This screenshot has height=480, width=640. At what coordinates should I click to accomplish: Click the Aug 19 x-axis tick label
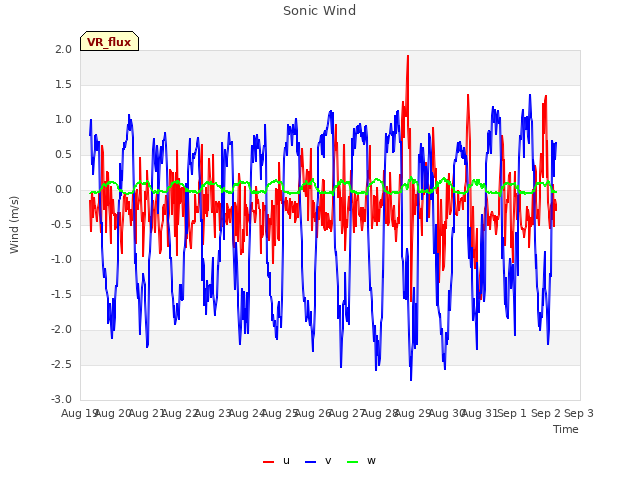(79, 413)
